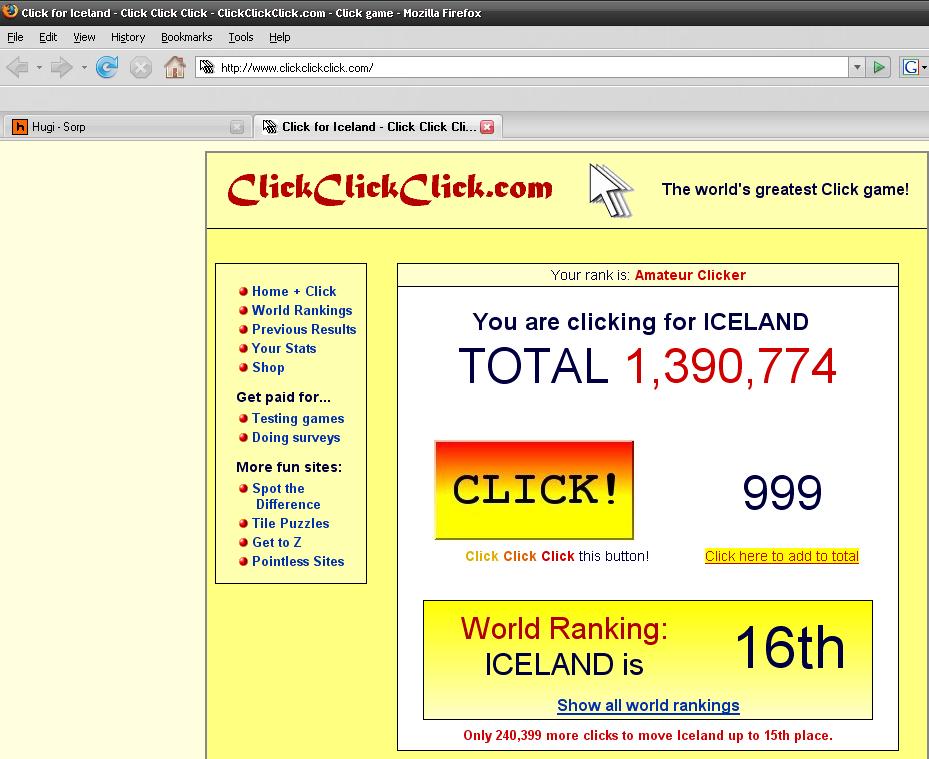The width and height of the screenshot is (929, 759).
Task: Click the Firefox back arrow button
Action: [18, 67]
